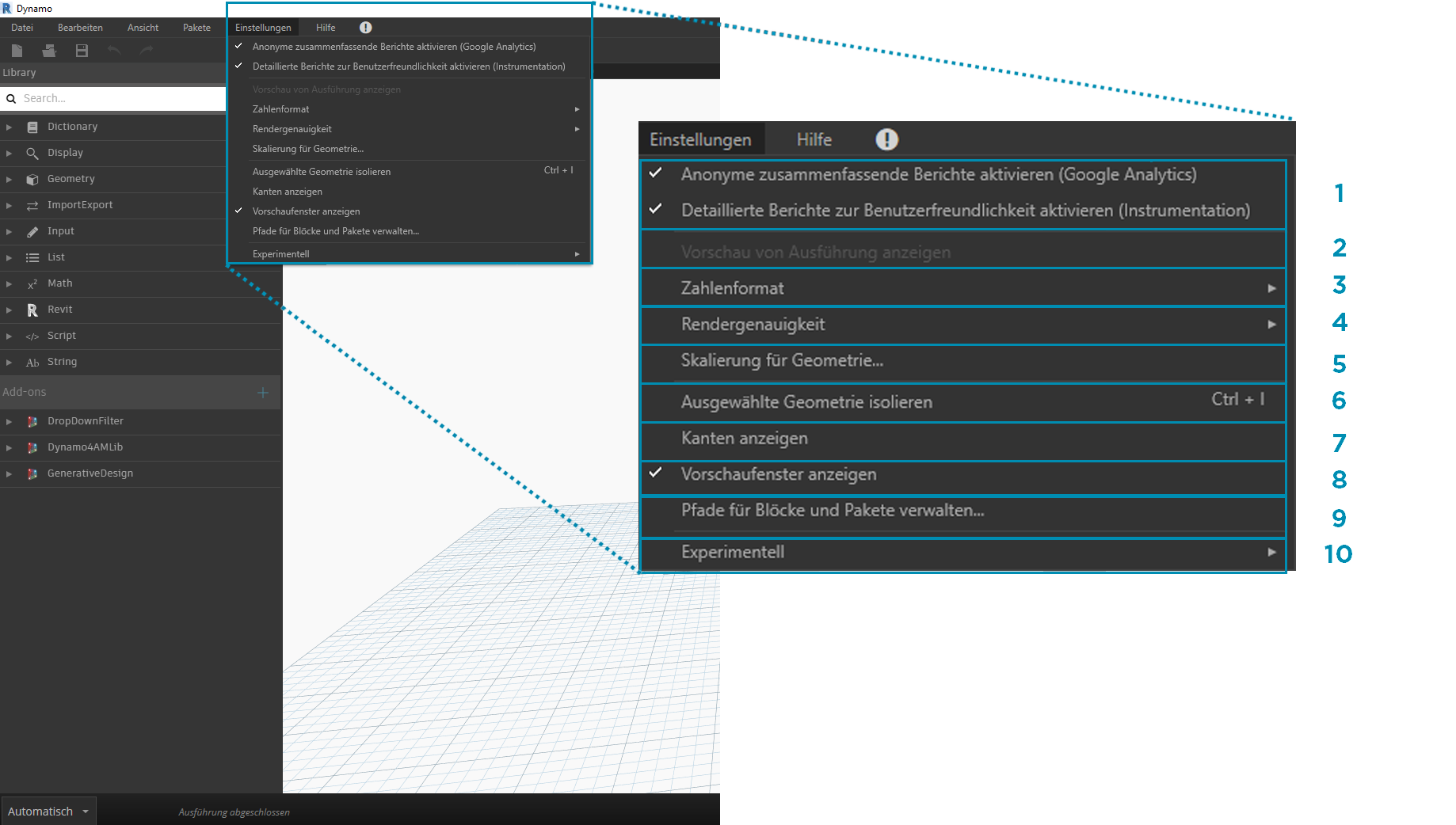
Task: Click the Input pencil icon
Action: point(32,231)
